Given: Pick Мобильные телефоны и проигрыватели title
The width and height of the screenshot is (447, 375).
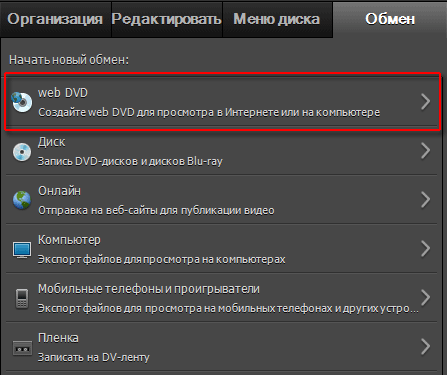Looking at the screenshot, I should [149, 289].
